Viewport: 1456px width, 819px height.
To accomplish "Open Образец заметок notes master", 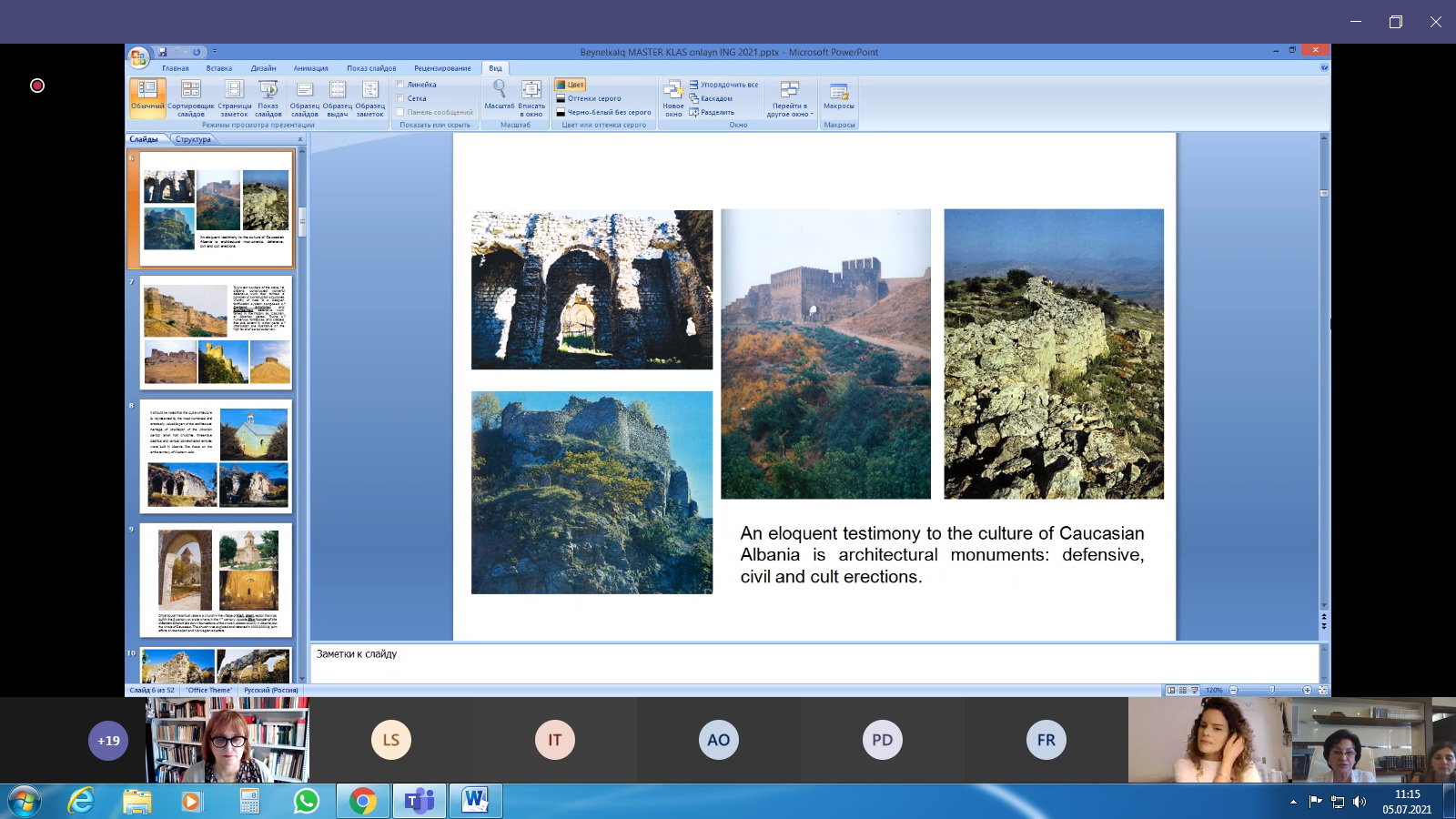I will [x=370, y=98].
